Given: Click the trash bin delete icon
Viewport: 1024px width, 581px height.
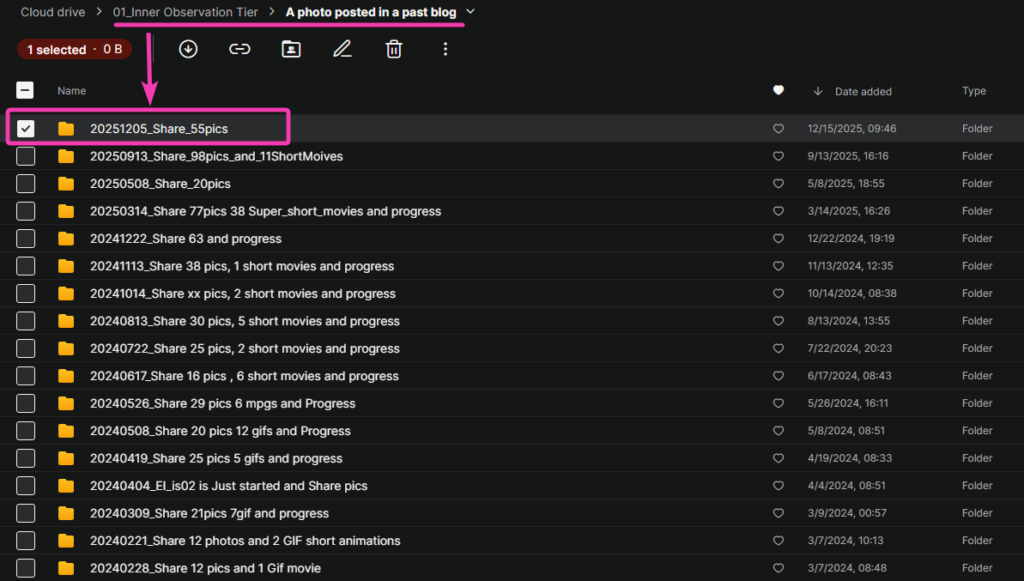Looking at the screenshot, I should pyautogui.click(x=394, y=49).
